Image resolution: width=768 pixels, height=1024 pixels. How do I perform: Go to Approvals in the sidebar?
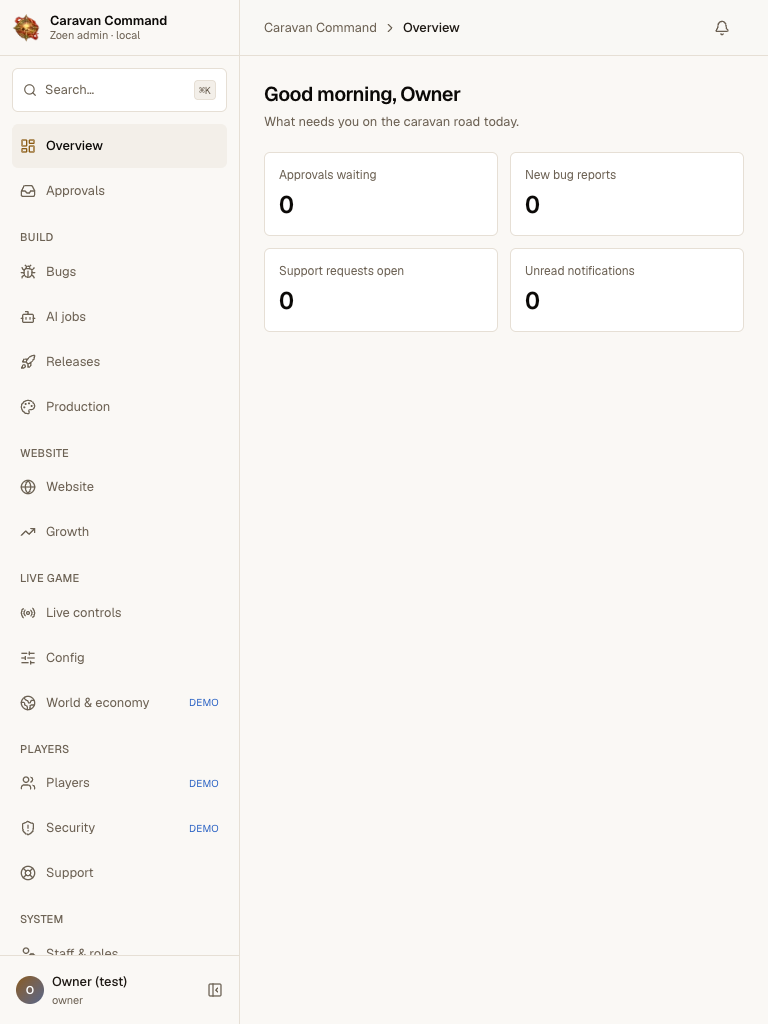(120, 191)
